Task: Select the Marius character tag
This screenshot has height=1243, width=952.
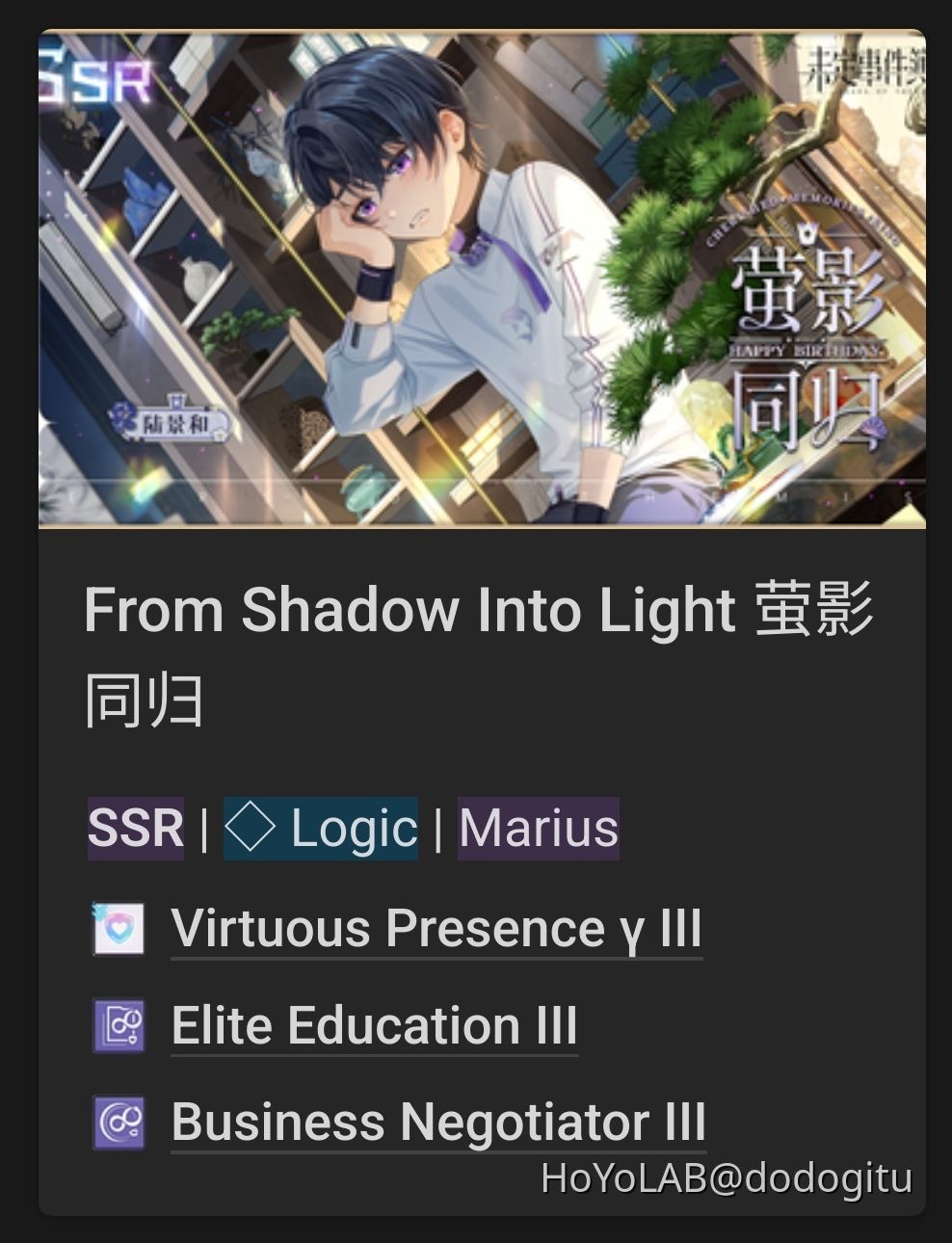Action: click(539, 829)
